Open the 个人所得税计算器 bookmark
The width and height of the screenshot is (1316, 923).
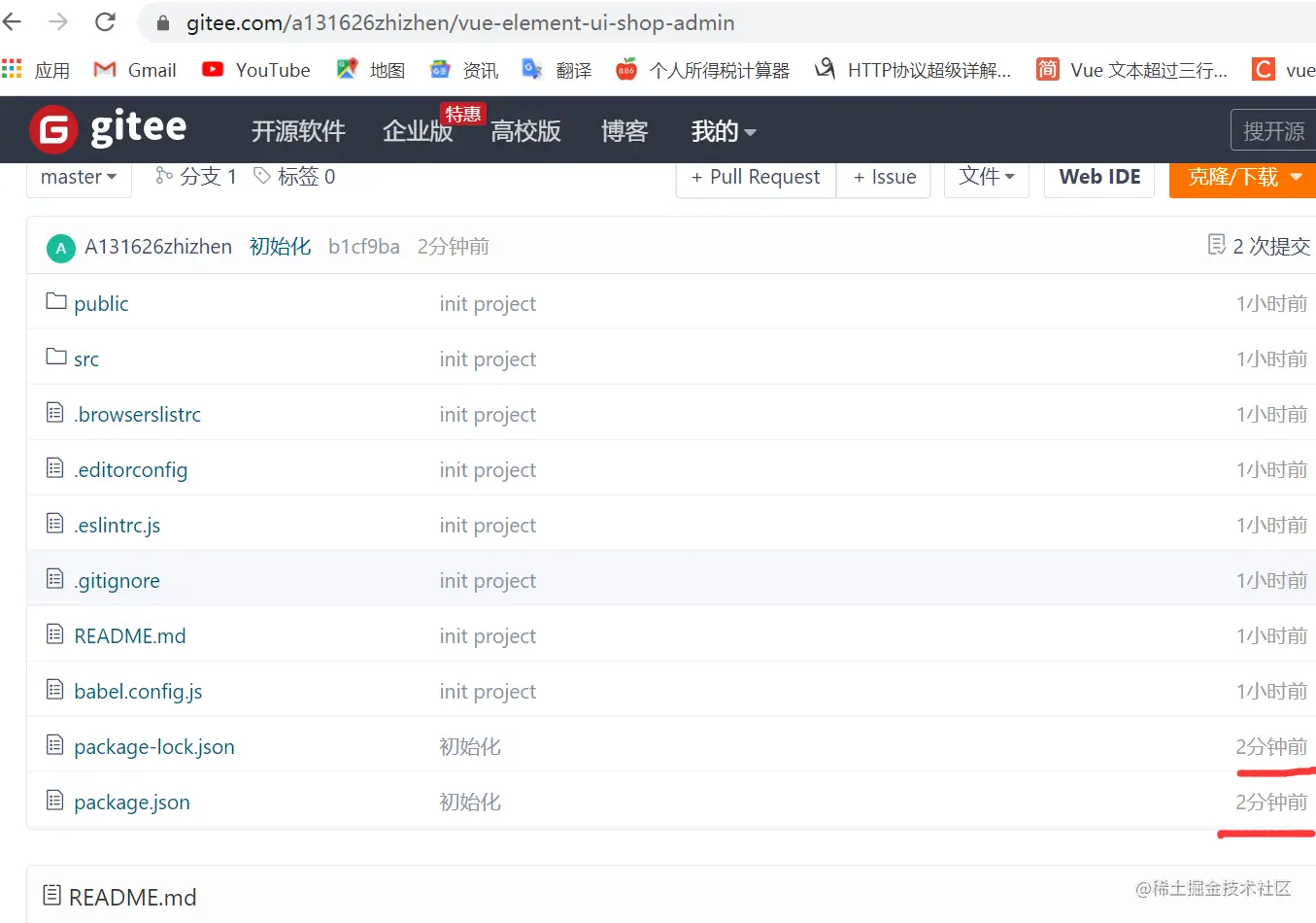tap(703, 70)
